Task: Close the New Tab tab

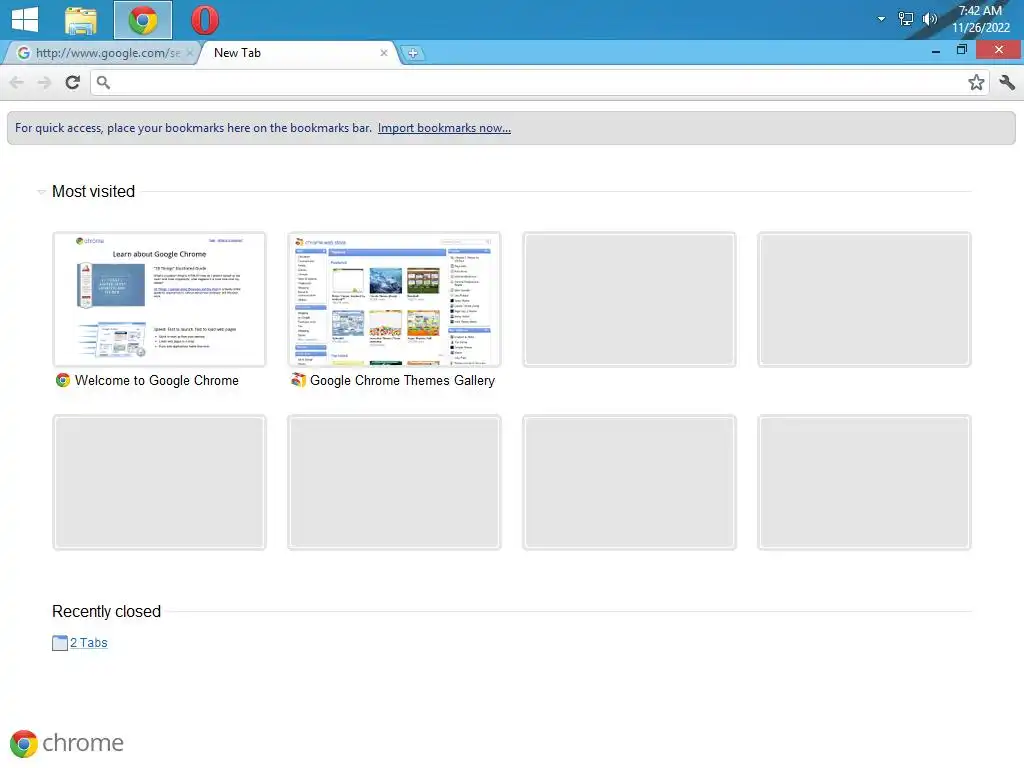Action: 384,53
